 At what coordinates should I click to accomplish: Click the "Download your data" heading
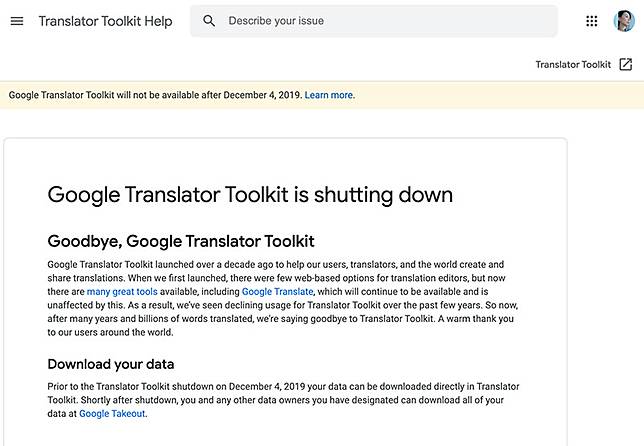(111, 363)
